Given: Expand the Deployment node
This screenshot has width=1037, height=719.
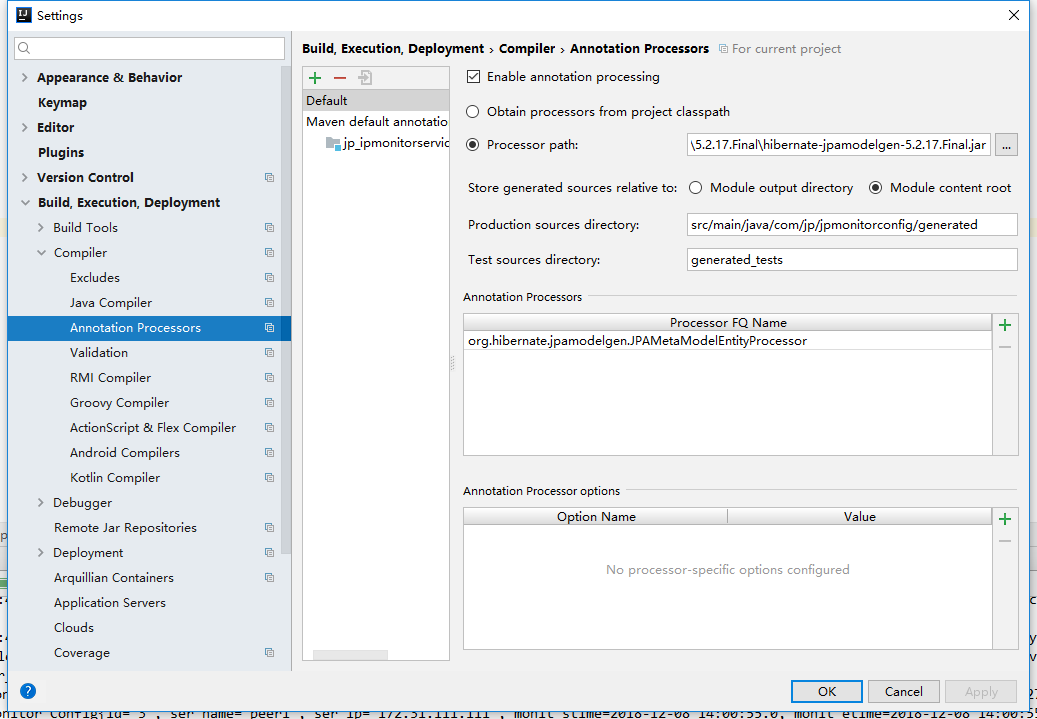Looking at the screenshot, I should coord(41,553).
